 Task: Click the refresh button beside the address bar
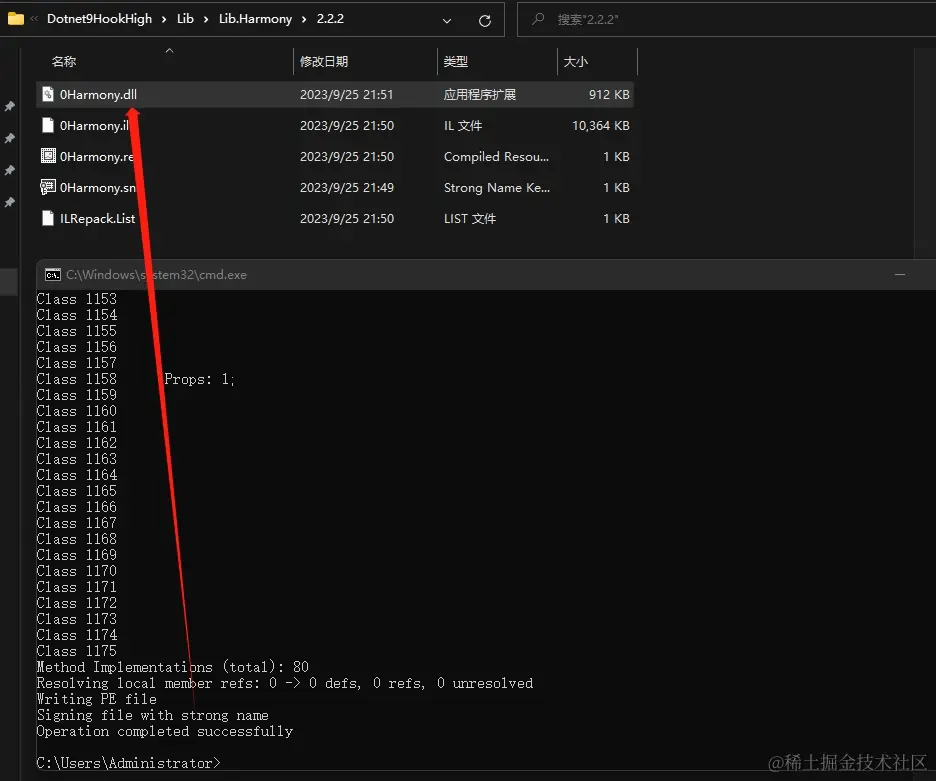tap(485, 21)
